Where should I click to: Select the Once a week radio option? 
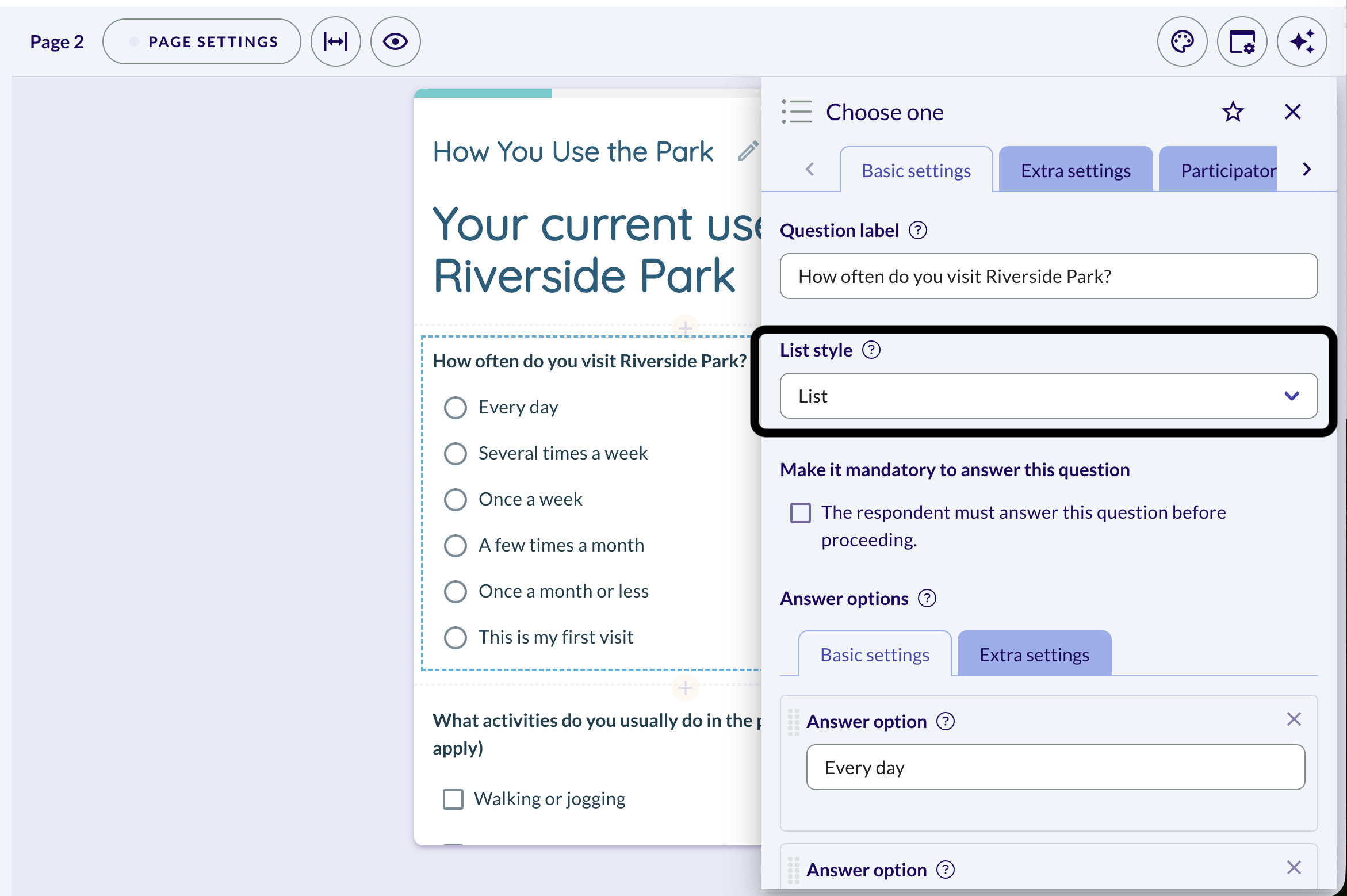(x=455, y=499)
